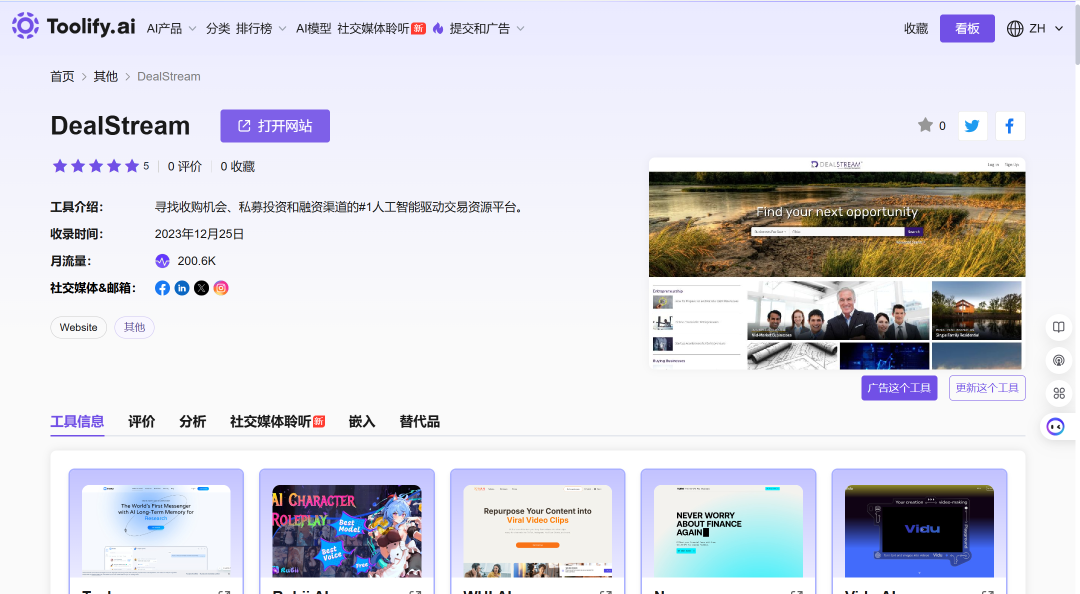
Task: Open the AI Character Roleplay card thumbnail
Action: click(x=346, y=531)
